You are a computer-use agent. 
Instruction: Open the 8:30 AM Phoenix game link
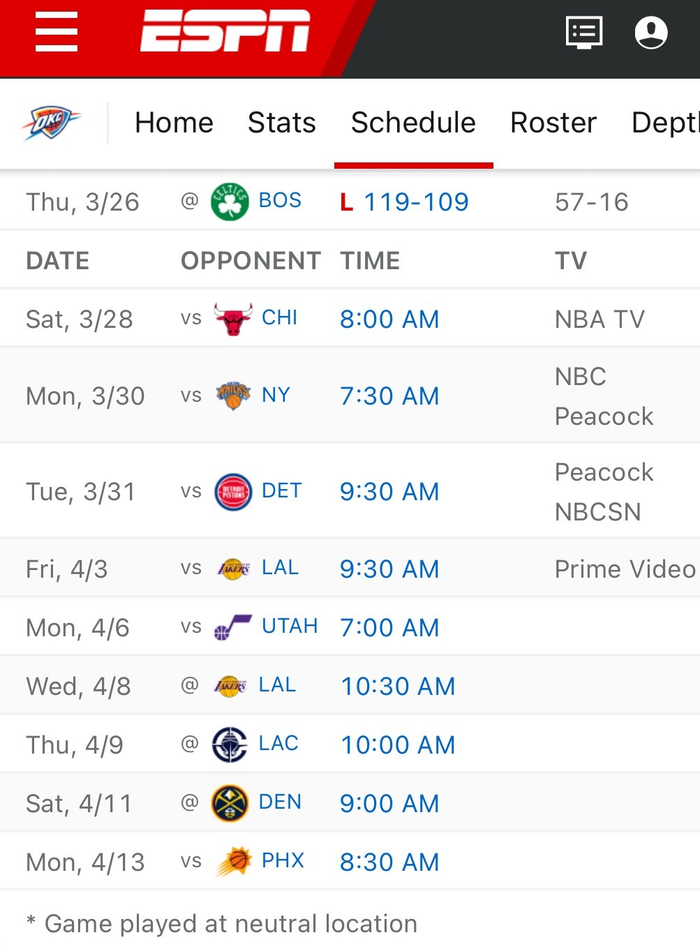[x=389, y=862]
